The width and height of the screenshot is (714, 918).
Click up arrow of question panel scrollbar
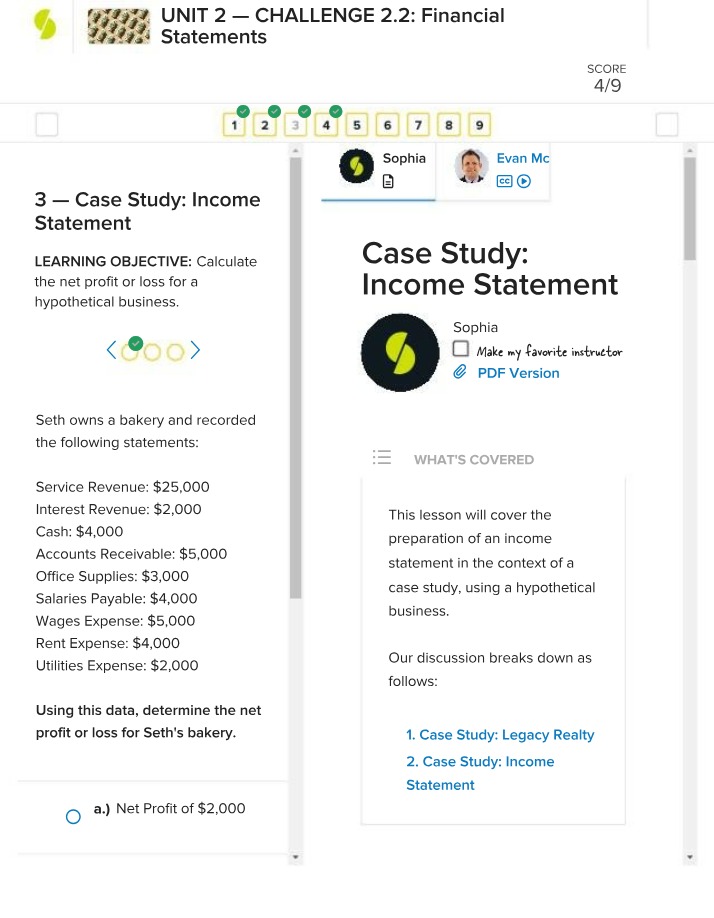pyautogui.click(x=296, y=150)
